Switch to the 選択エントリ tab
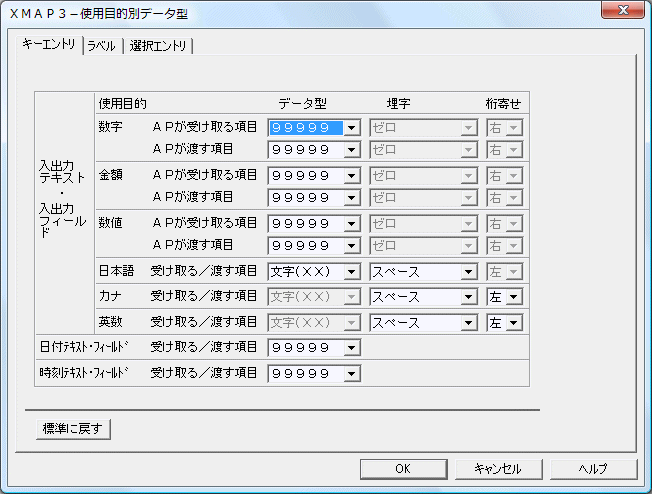The height and width of the screenshot is (494, 652). tap(158, 46)
